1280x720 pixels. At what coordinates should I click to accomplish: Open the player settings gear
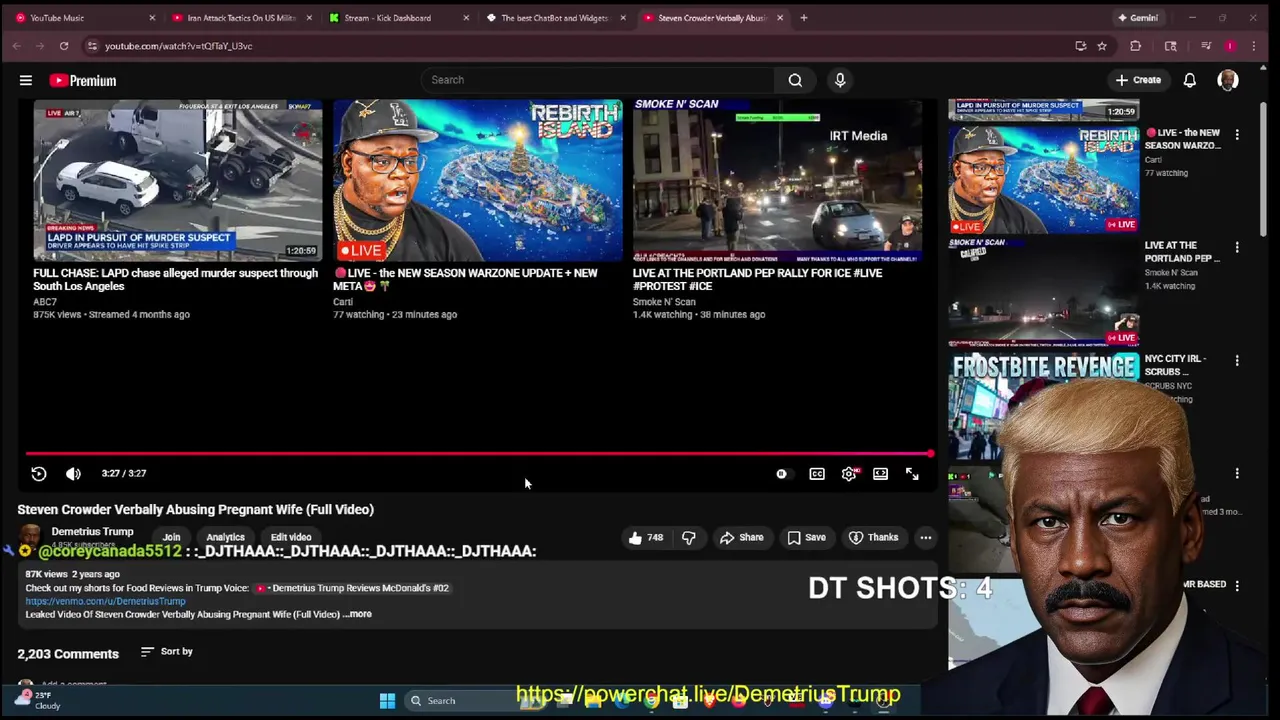pyautogui.click(x=849, y=474)
